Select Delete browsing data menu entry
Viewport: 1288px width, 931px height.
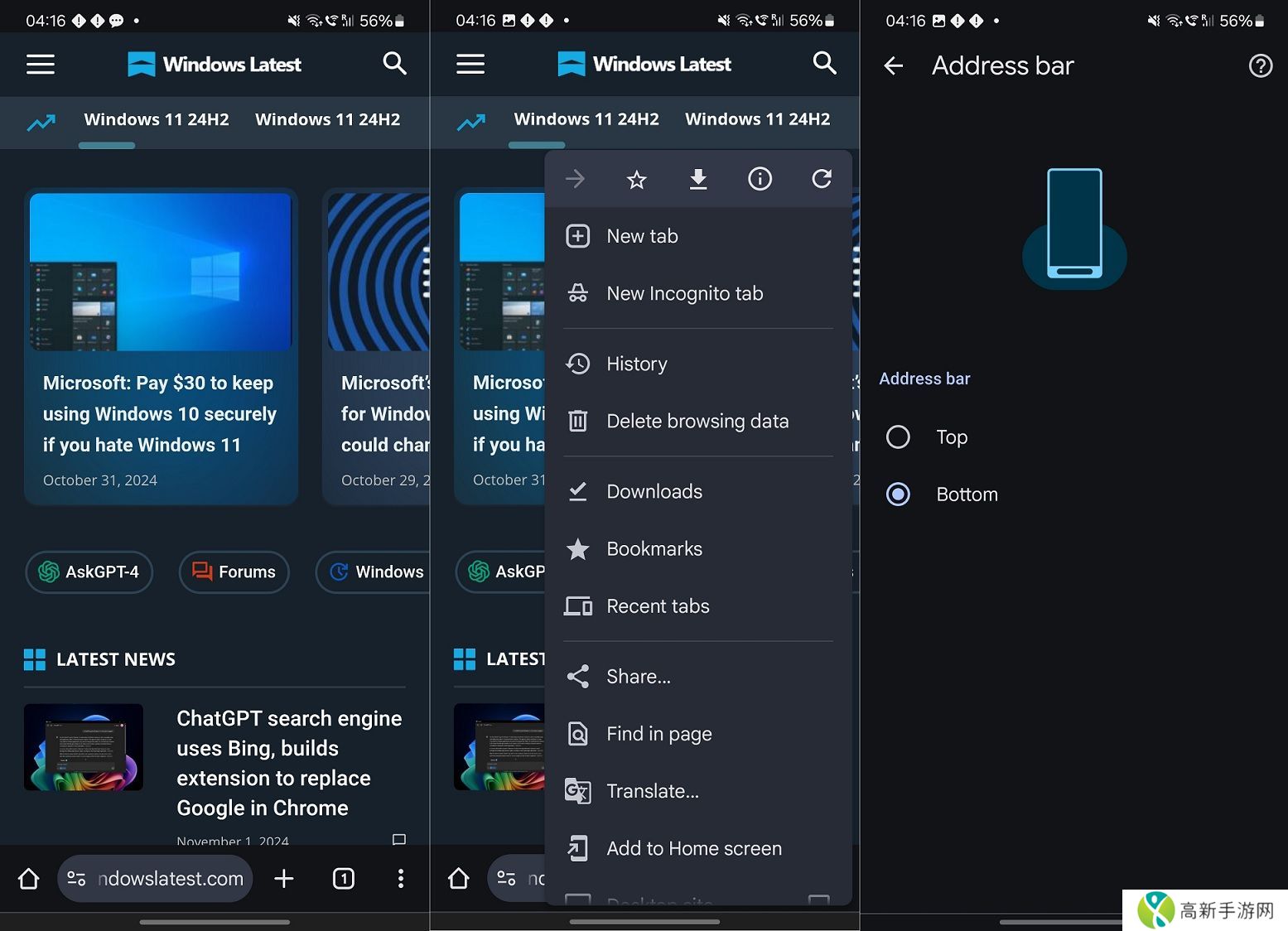[x=697, y=421]
